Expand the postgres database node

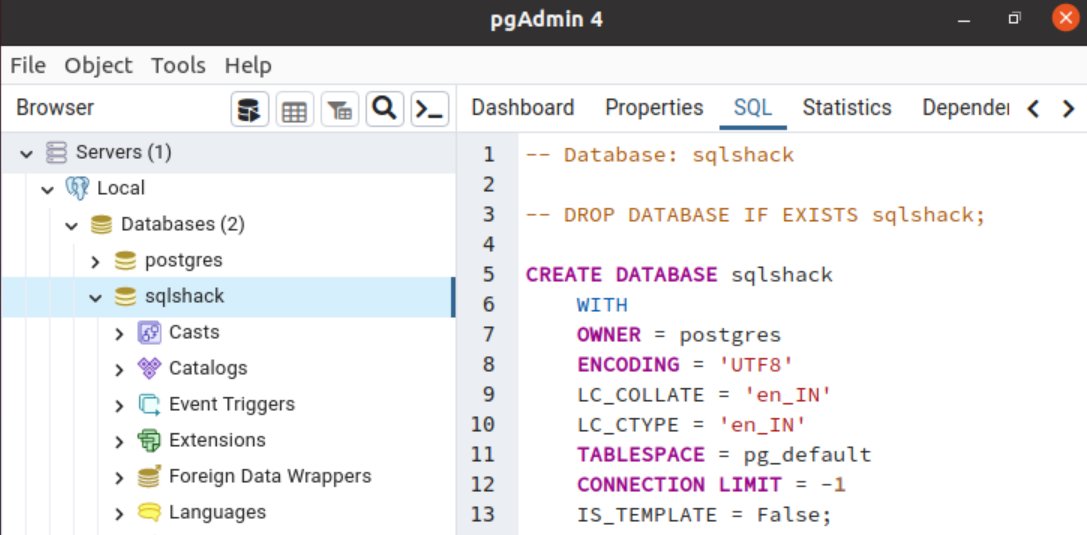96,261
